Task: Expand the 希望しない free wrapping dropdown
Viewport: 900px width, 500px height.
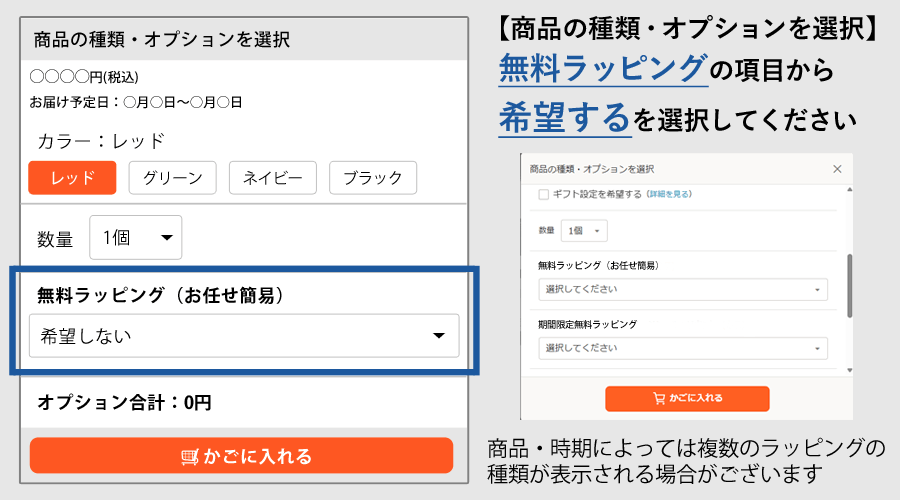Action: pos(244,336)
